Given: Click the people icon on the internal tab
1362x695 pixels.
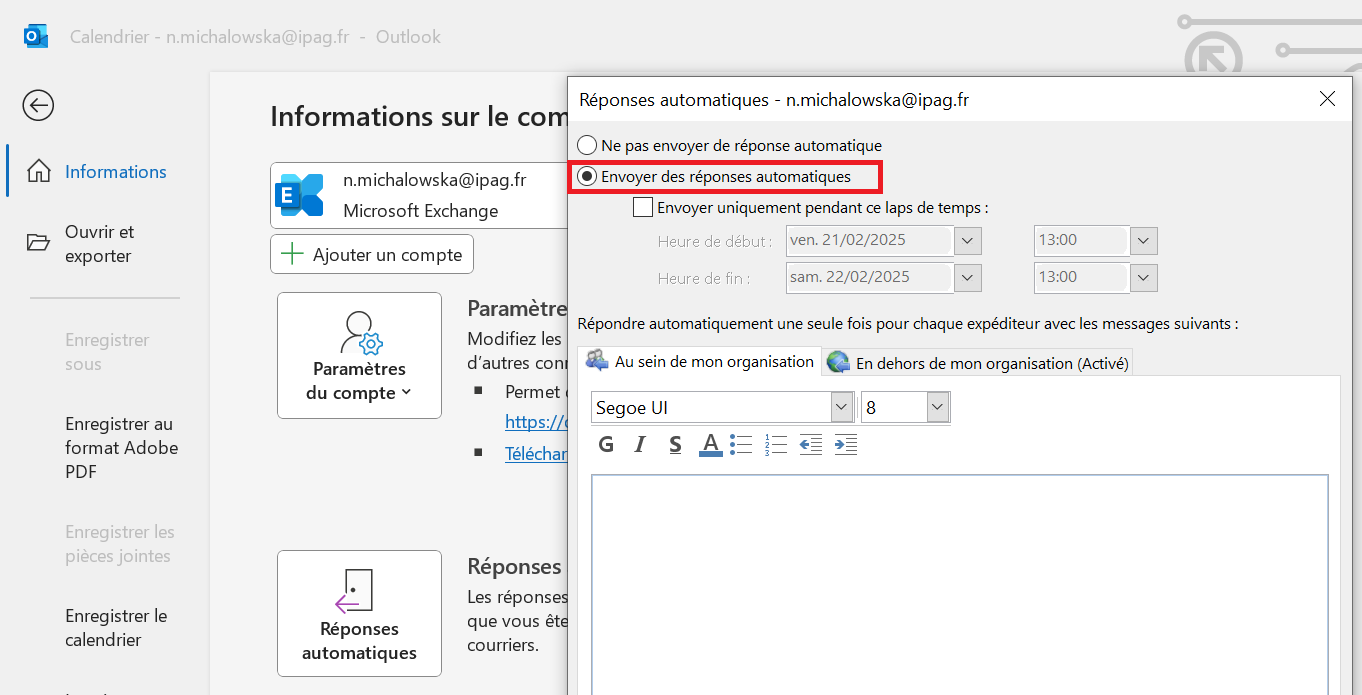Looking at the screenshot, I should (x=597, y=361).
